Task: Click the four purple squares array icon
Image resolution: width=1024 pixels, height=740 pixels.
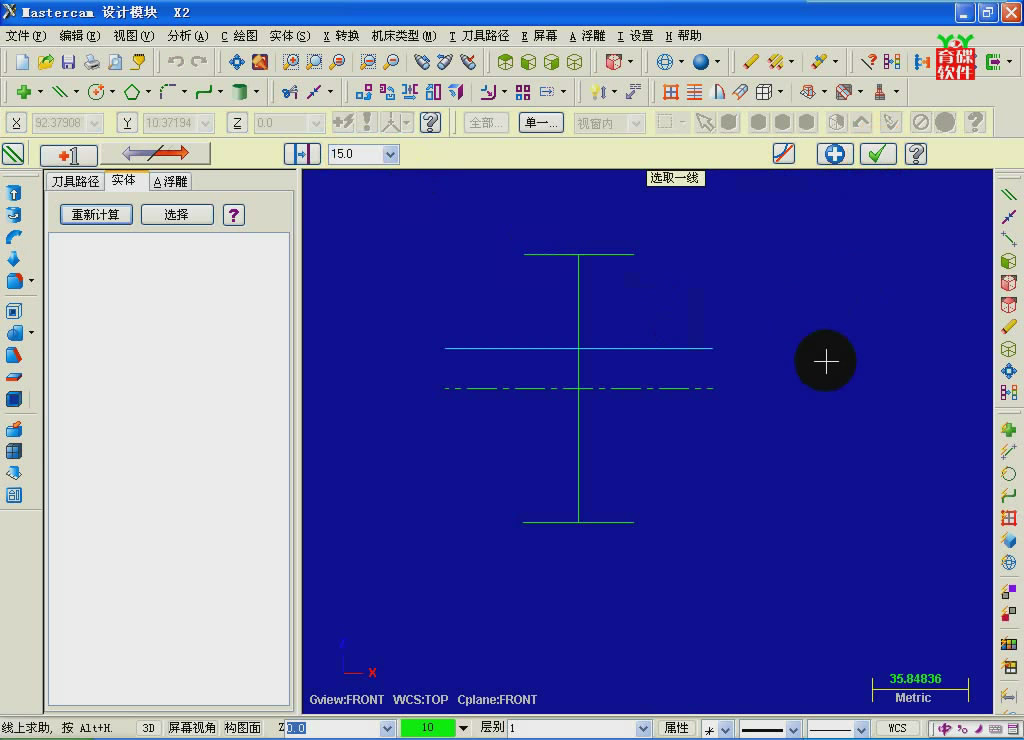Action: pos(522,92)
